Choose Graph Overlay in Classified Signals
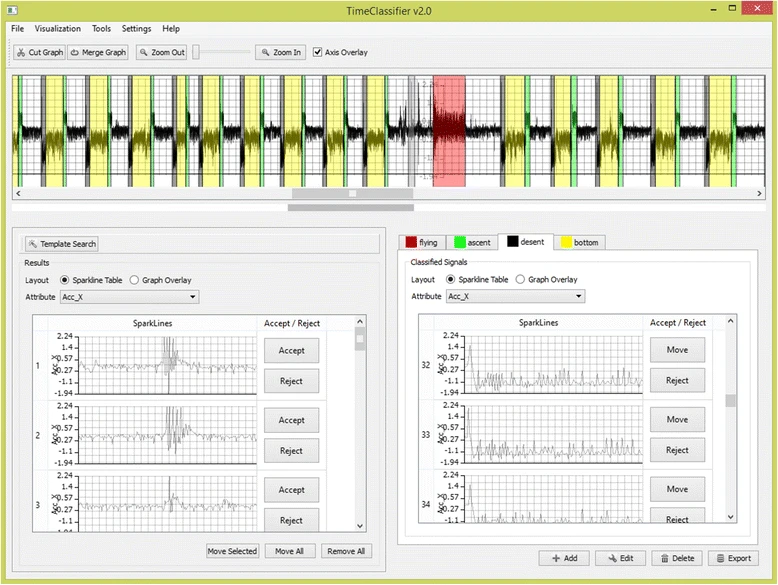This screenshot has height=585, width=778. [x=520, y=279]
